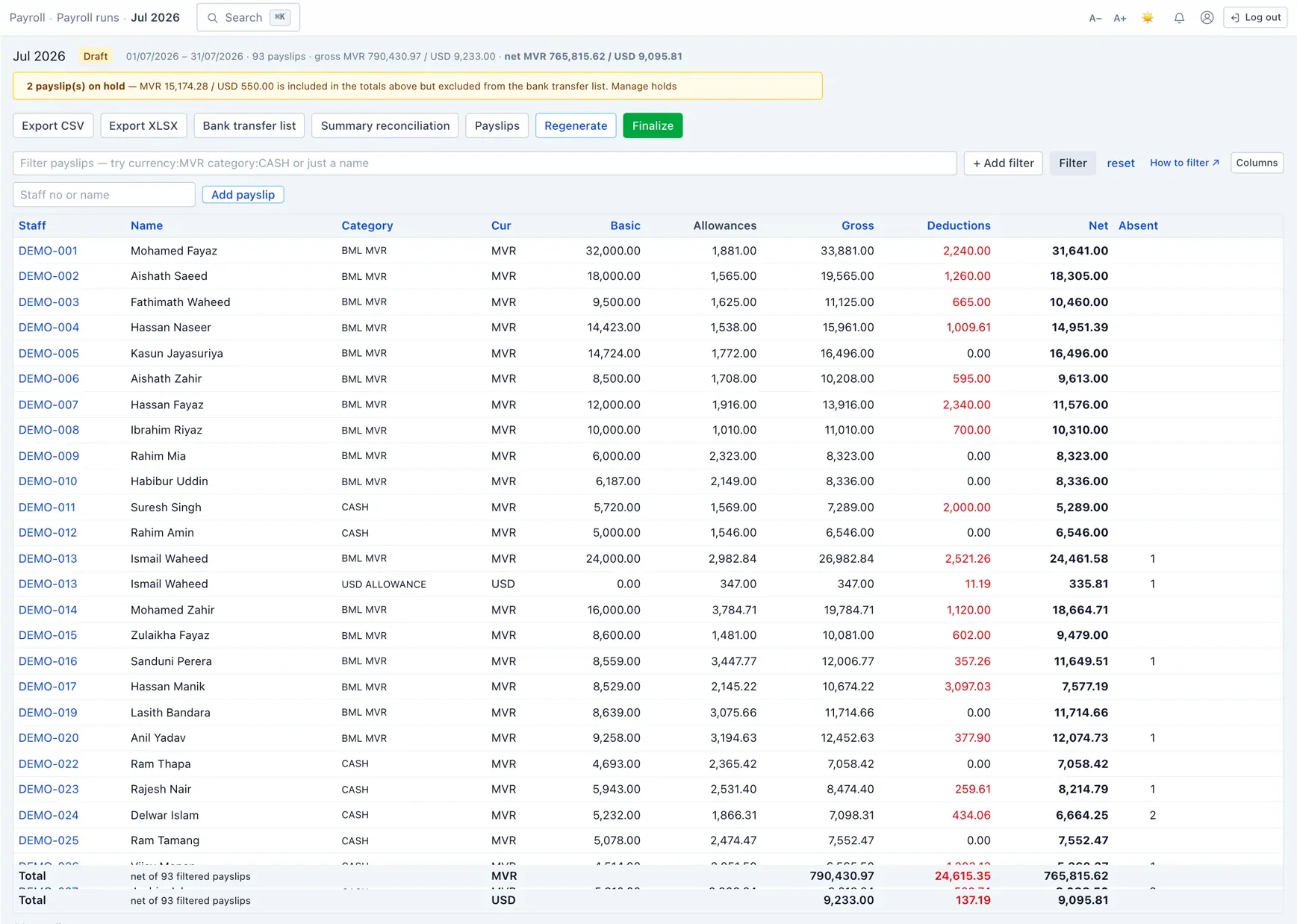The height and width of the screenshot is (924, 1297).
Task: Decrease font size with A− icon
Action: pos(1095,18)
